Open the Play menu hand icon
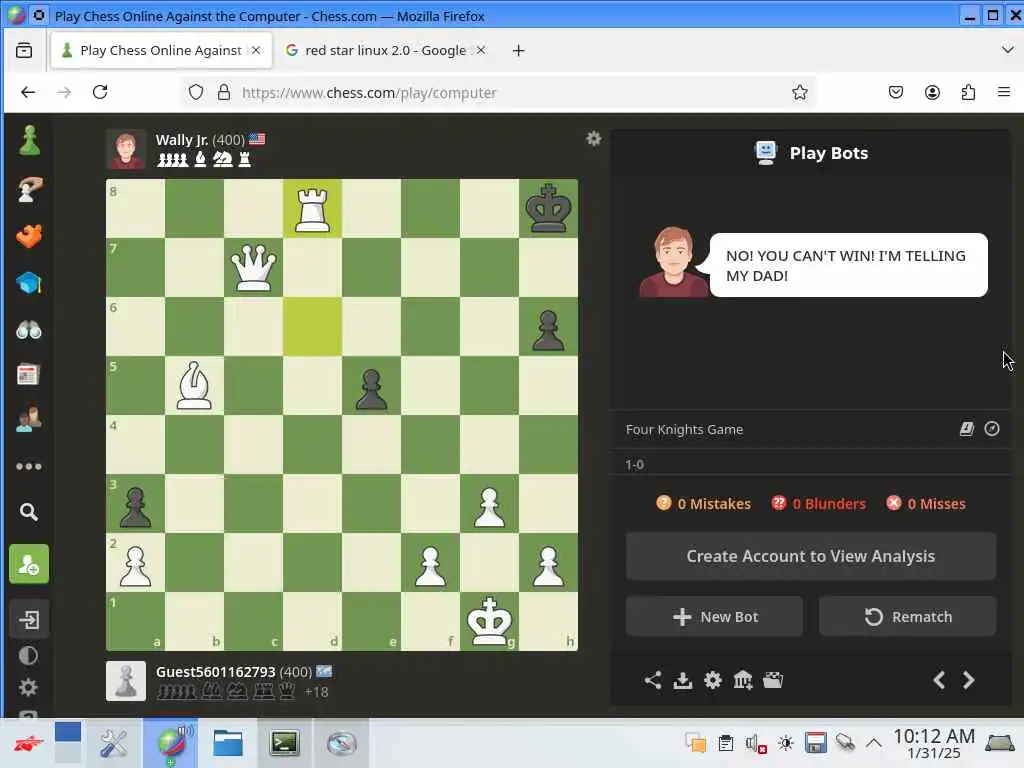The image size is (1024, 768). coord(29,189)
